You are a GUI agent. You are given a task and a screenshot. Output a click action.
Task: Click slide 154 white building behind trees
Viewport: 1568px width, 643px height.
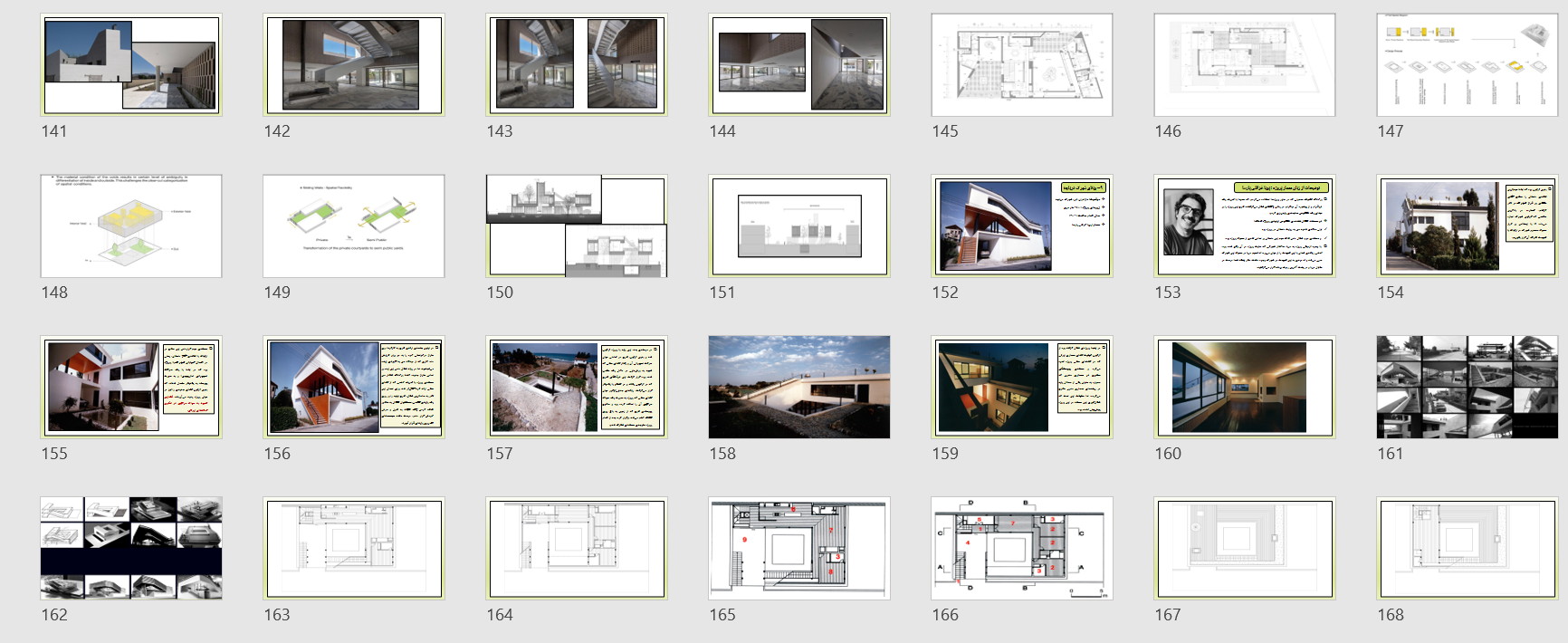[x=1467, y=226]
